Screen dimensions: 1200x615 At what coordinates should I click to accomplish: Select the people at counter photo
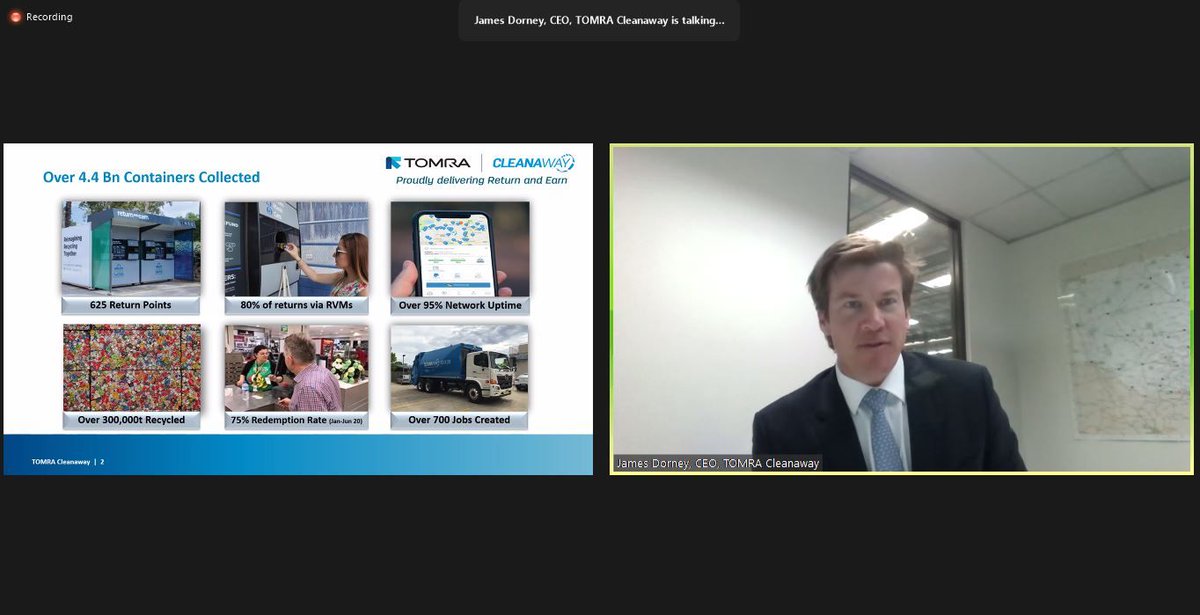[x=296, y=367]
